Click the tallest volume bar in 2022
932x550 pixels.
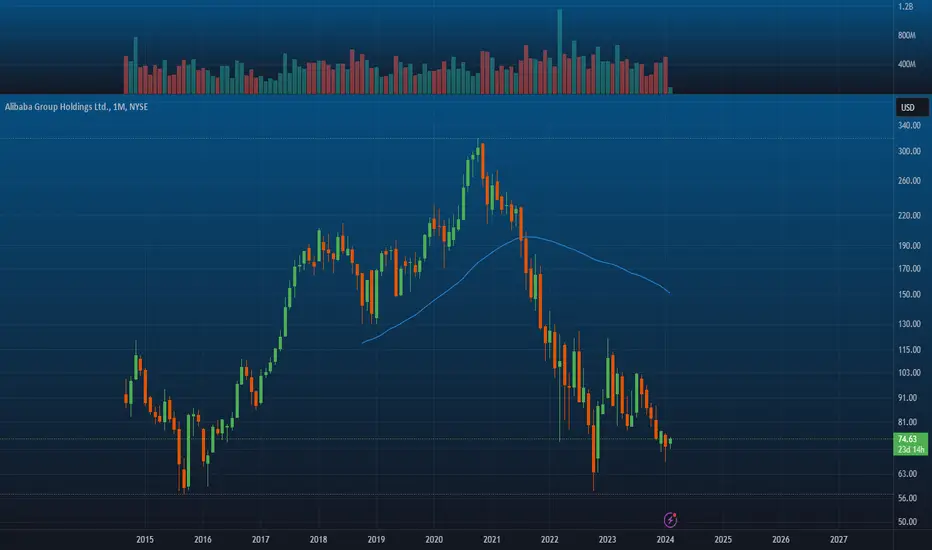[x=560, y=52]
